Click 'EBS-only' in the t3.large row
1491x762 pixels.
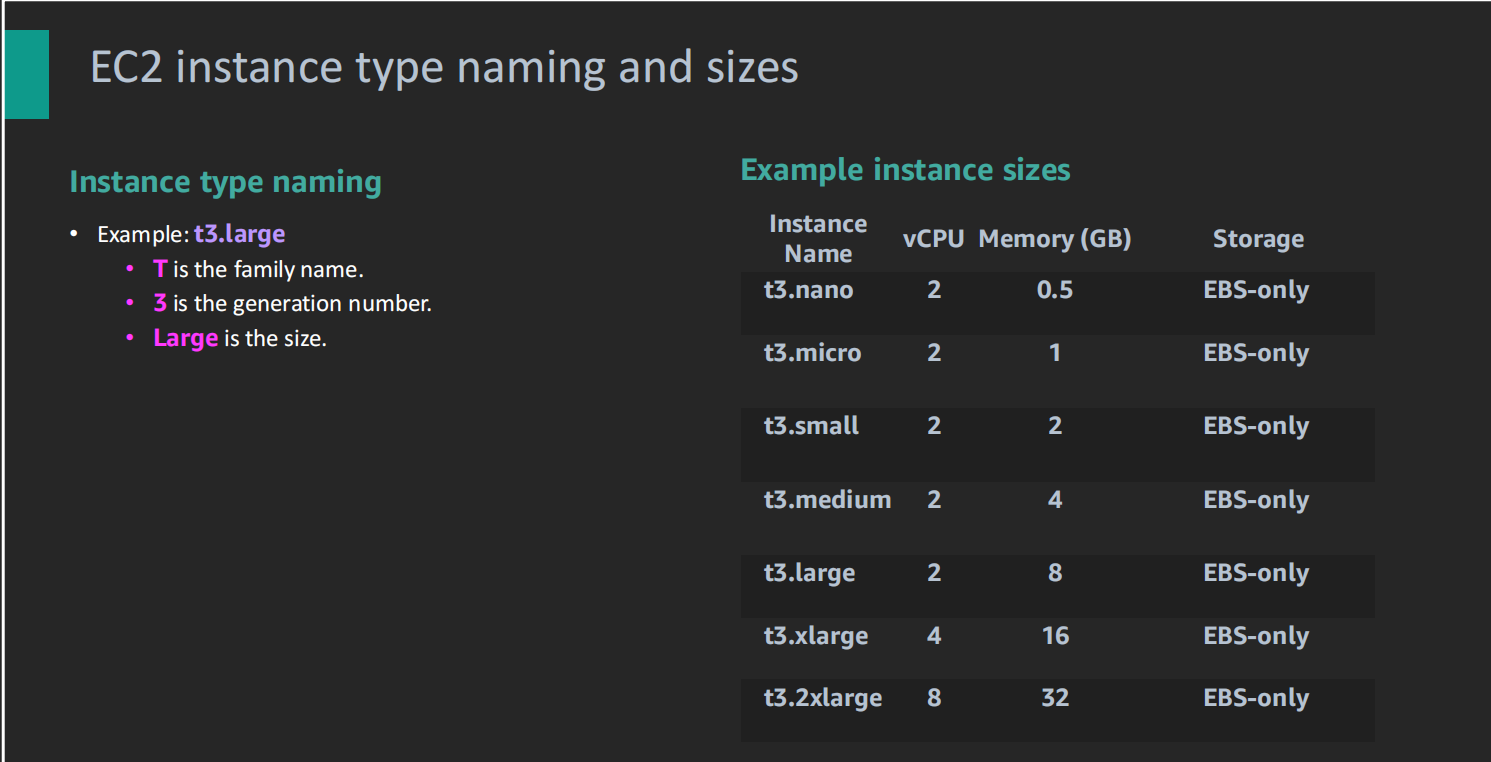(x=1256, y=573)
